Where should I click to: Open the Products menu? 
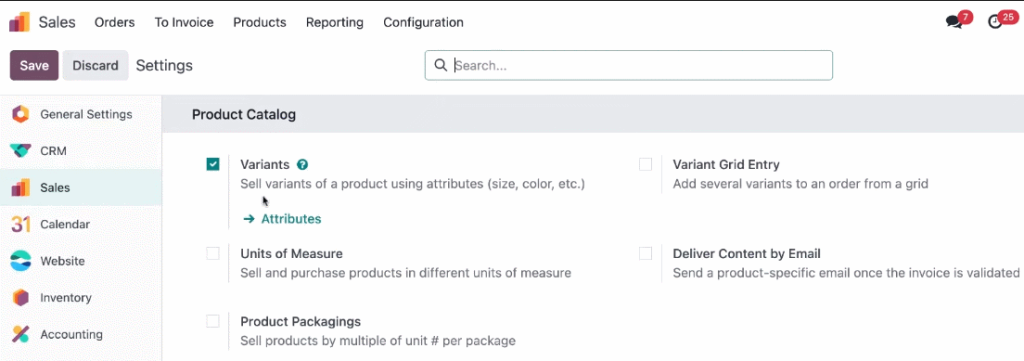[259, 22]
